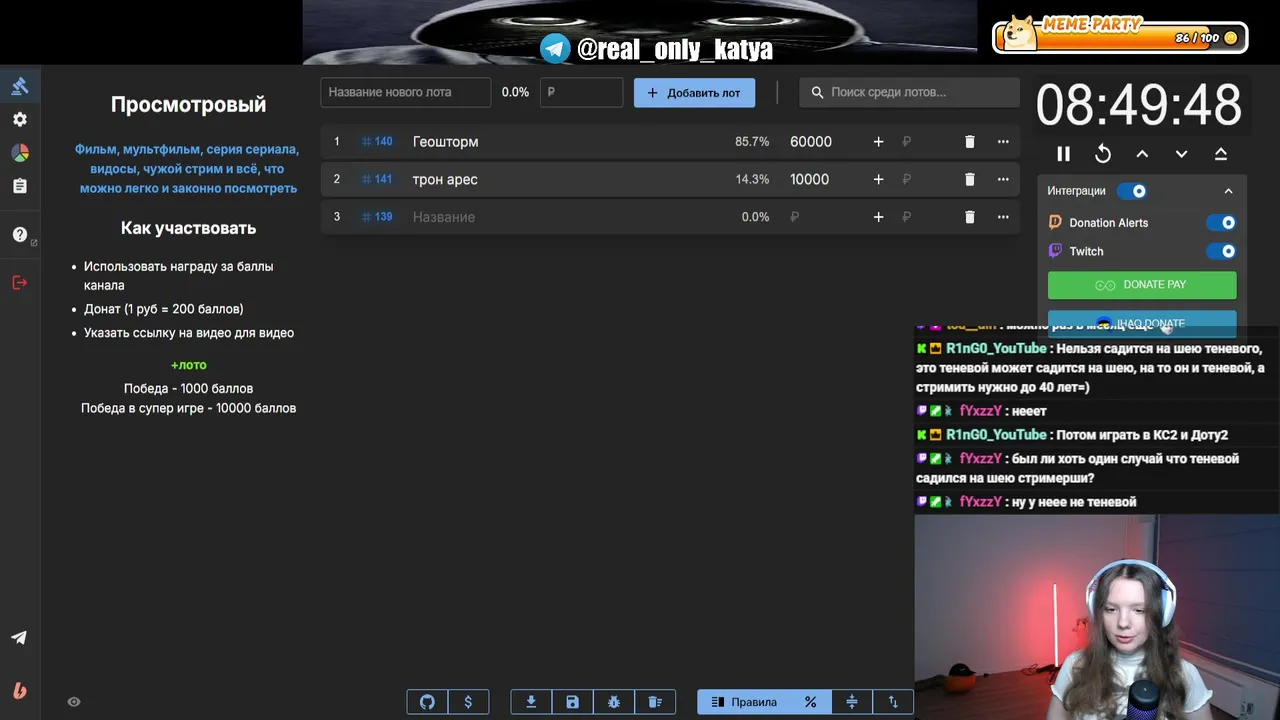
Task: Open the clipboard history page in the sidebar
Action: coord(20,186)
